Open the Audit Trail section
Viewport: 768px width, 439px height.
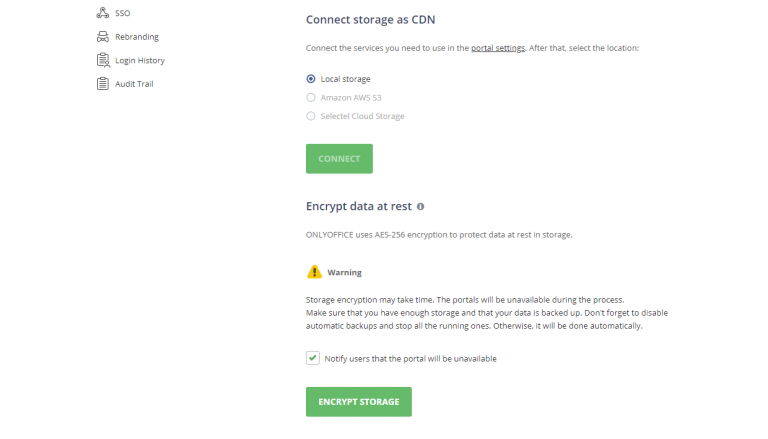click(134, 84)
